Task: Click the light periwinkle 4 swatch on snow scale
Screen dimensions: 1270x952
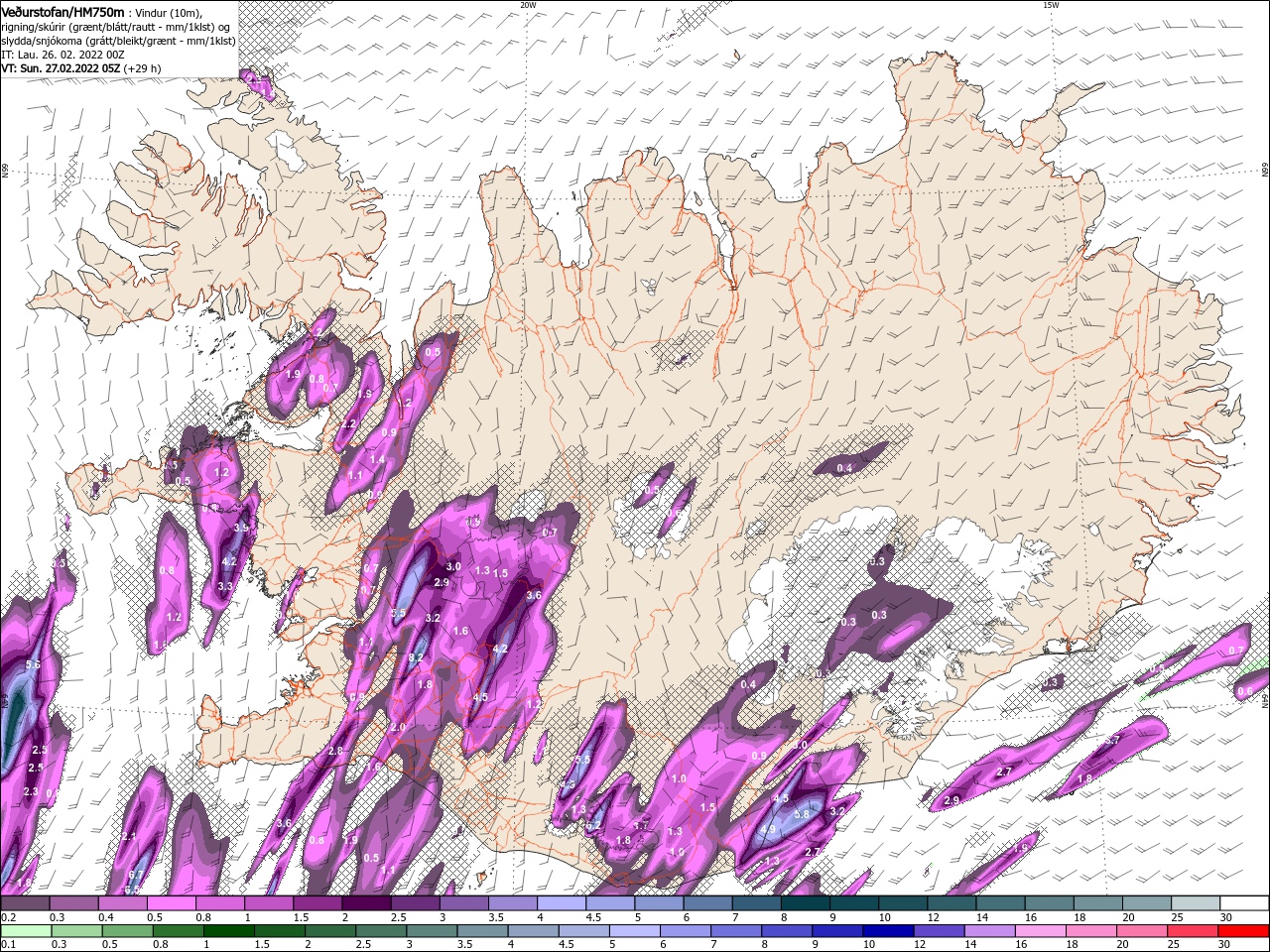Action: (562, 903)
